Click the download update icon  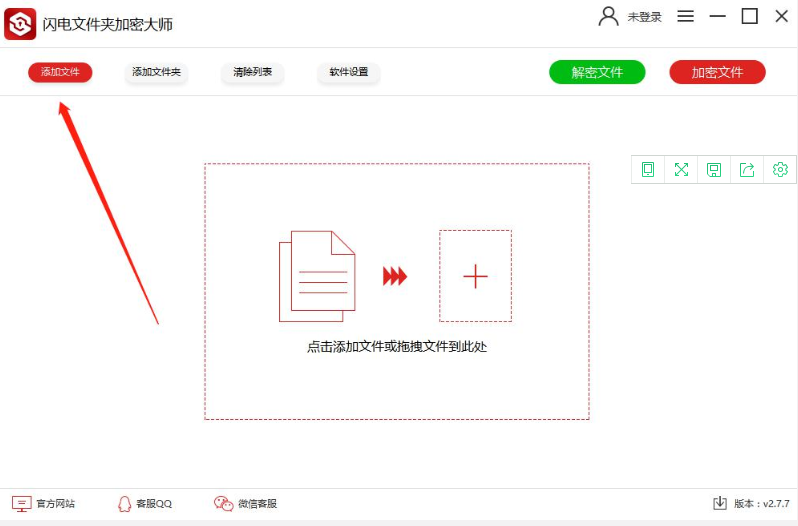coord(720,503)
